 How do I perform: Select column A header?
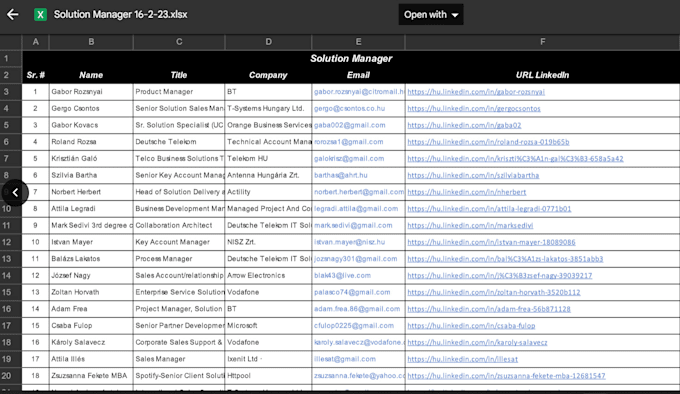[x=36, y=42]
